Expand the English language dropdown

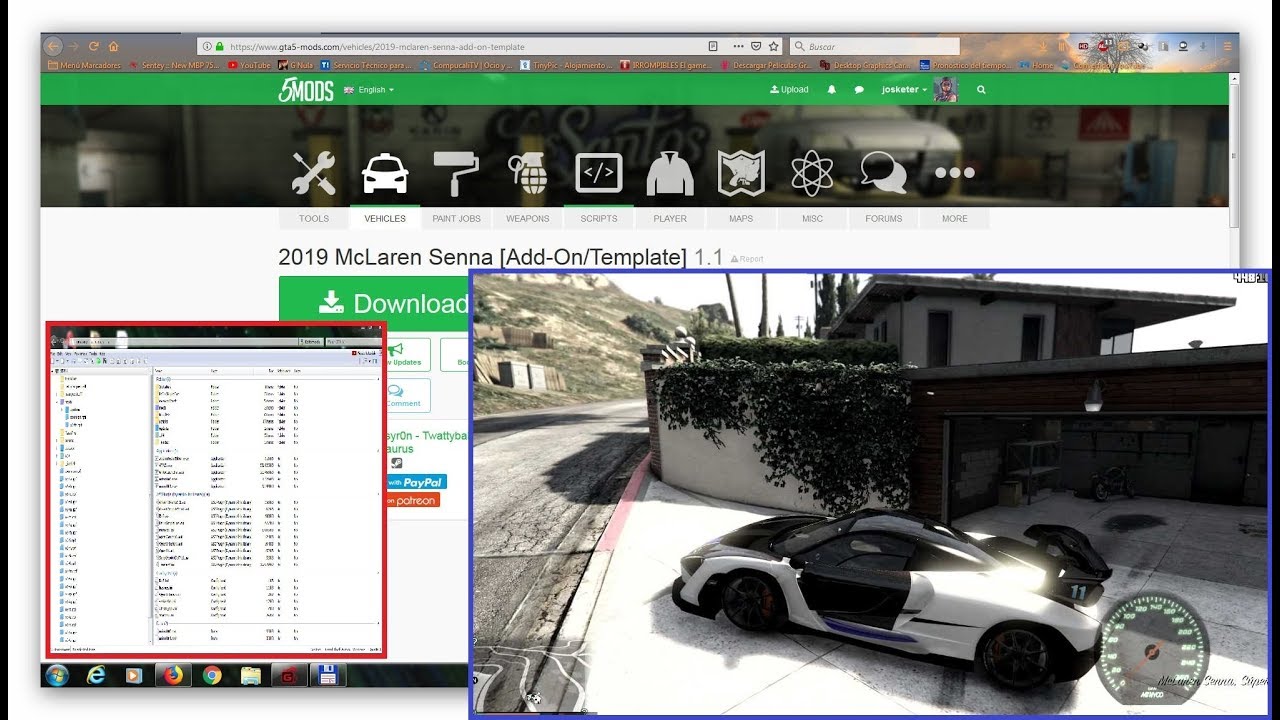tap(369, 90)
